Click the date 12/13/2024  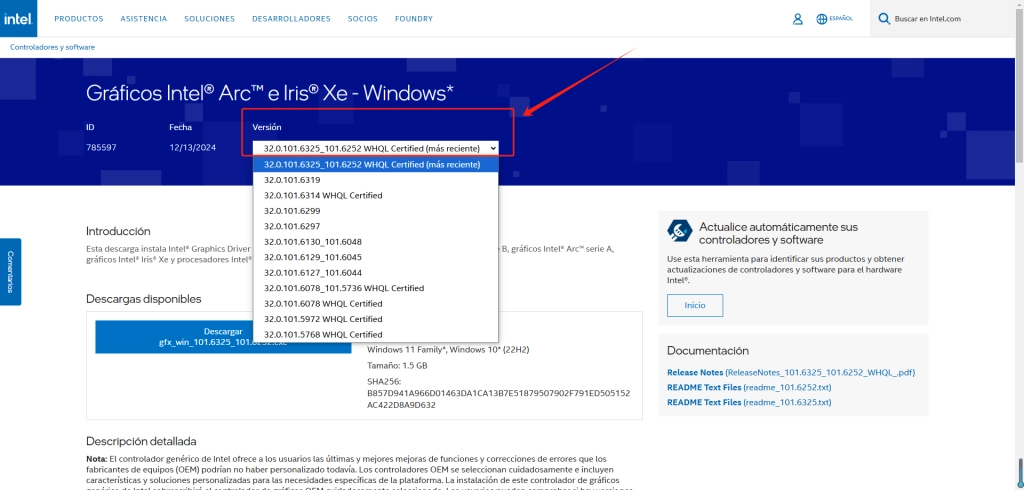193,148
